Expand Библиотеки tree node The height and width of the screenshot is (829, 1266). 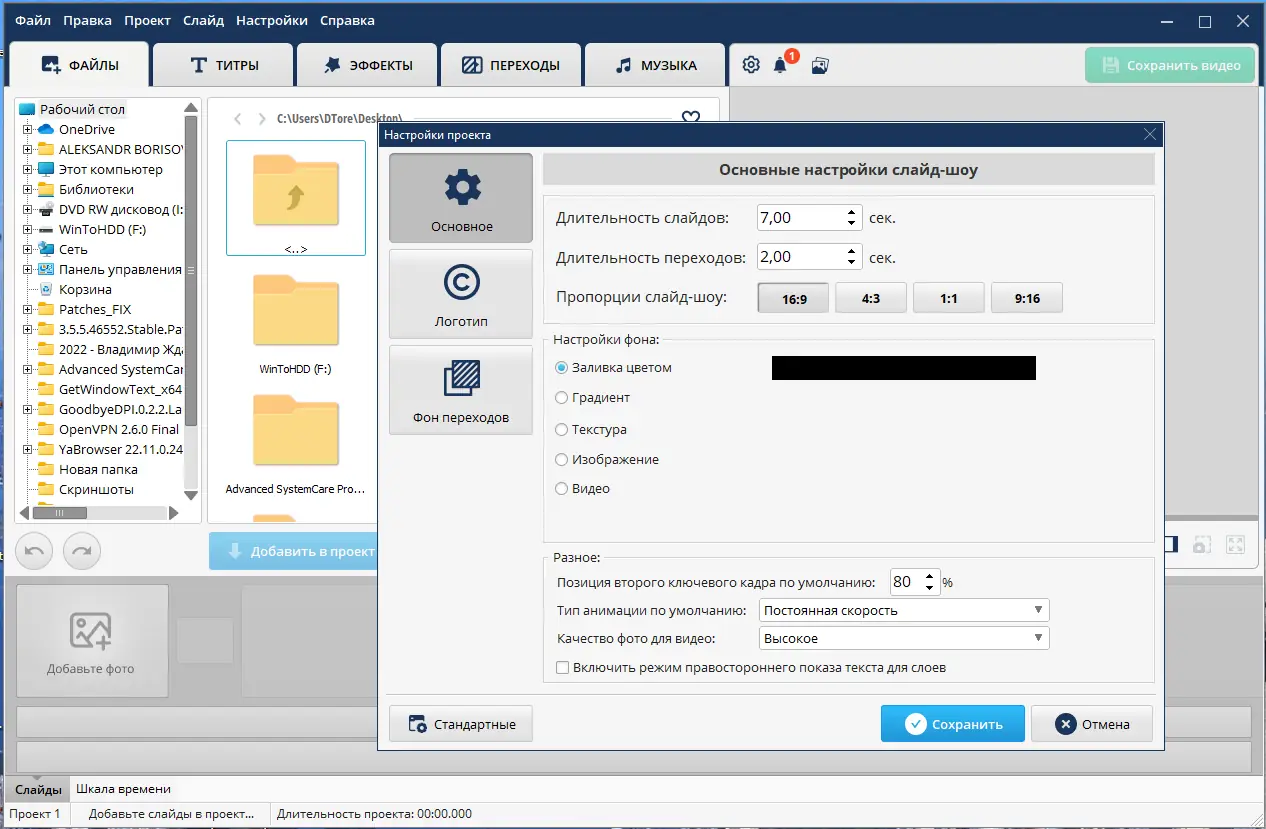click(27, 189)
